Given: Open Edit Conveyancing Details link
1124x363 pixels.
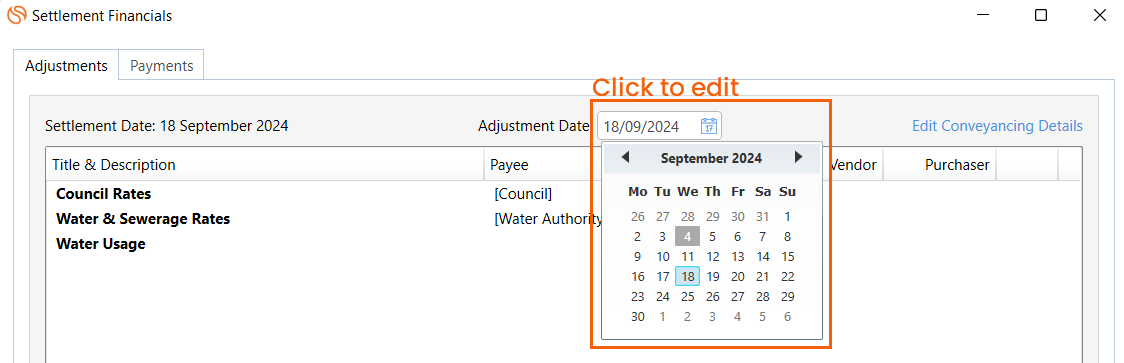Looking at the screenshot, I should (997, 126).
